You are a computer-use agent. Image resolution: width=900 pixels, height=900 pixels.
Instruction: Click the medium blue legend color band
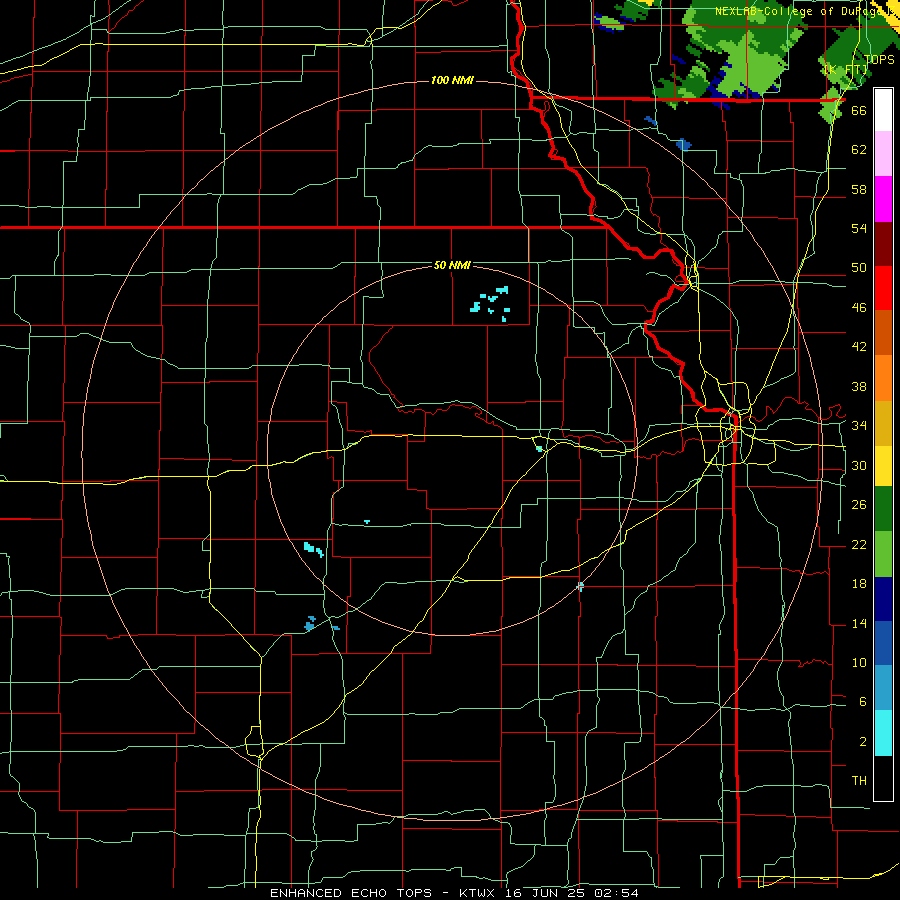[883, 643]
